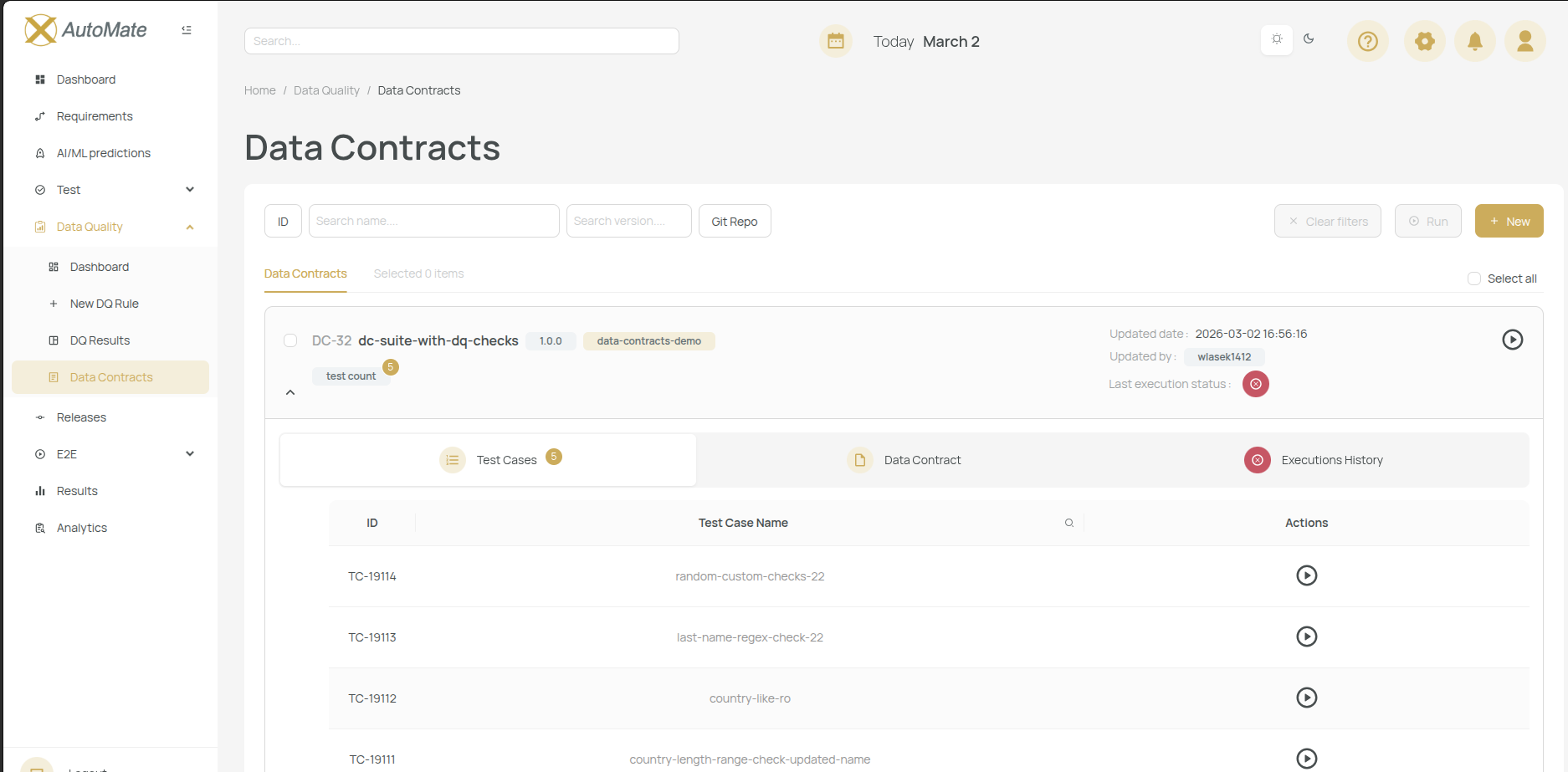Open the help question mark icon
Image resolution: width=1568 pixels, height=772 pixels.
click(x=1367, y=41)
